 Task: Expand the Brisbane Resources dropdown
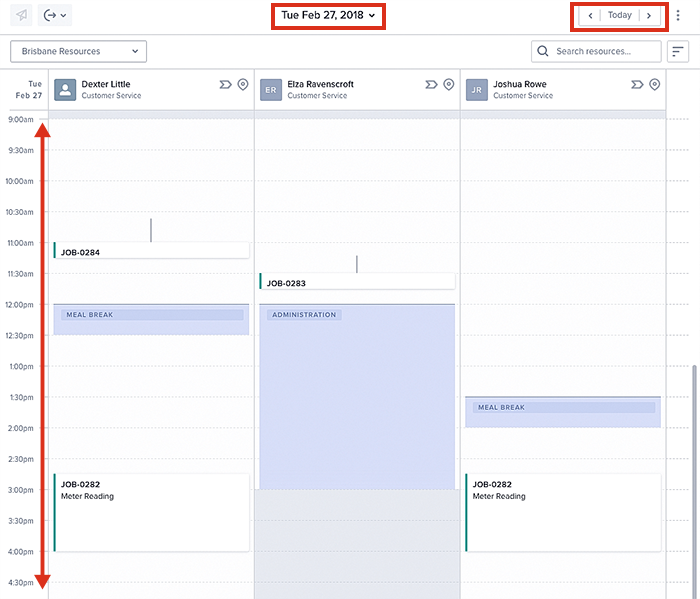click(x=79, y=51)
